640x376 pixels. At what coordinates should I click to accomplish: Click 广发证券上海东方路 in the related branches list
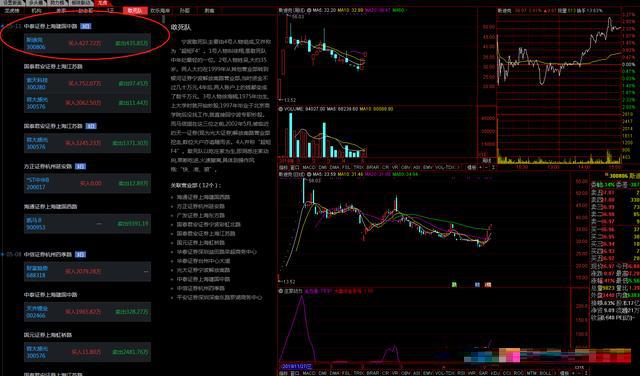click(201, 215)
